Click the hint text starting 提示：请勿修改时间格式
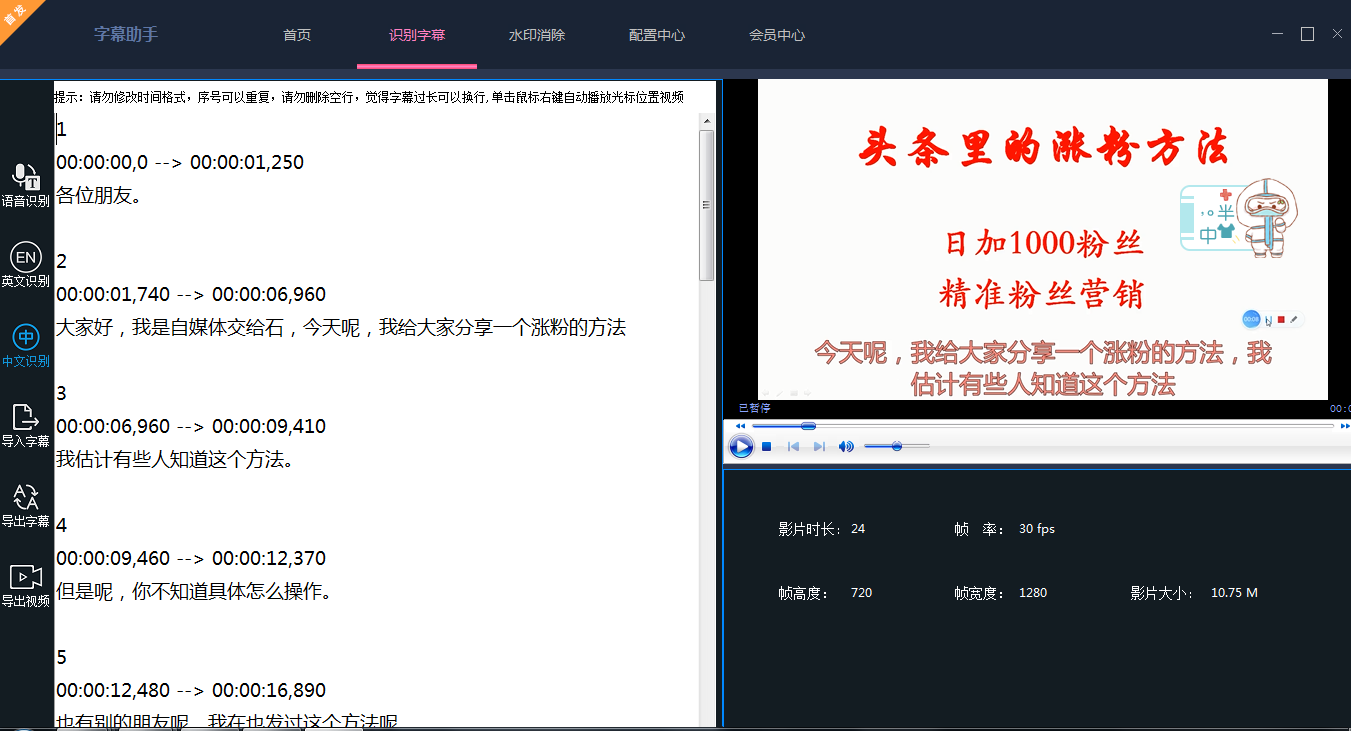 tap(369, 98)
